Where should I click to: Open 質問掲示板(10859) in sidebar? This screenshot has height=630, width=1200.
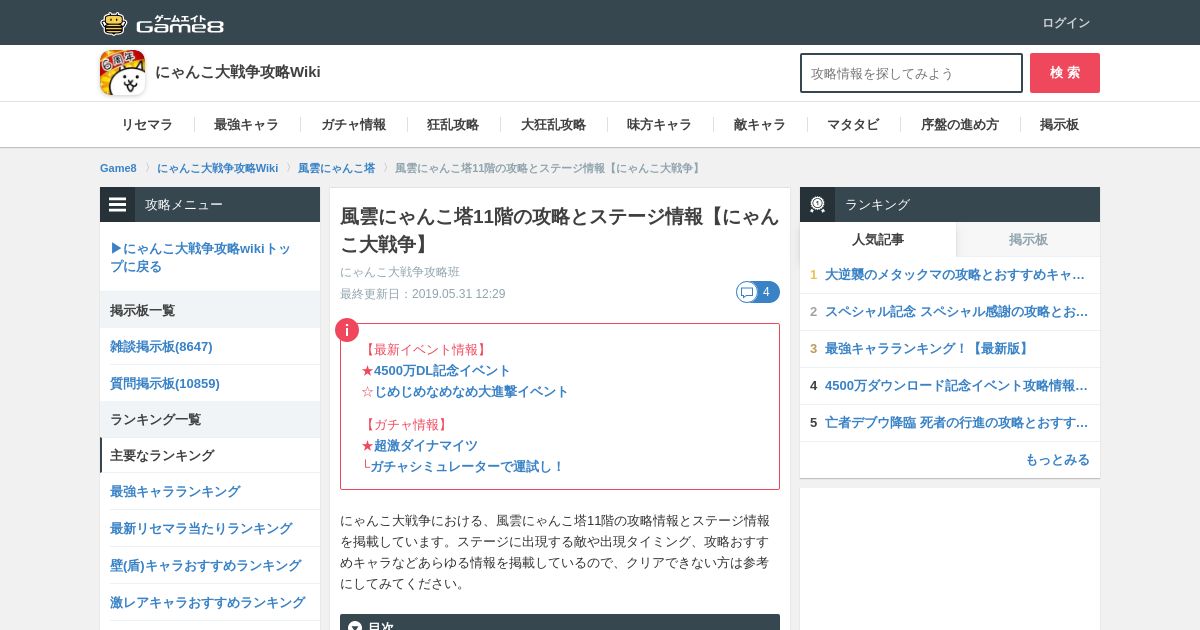[x=165, y=383]
